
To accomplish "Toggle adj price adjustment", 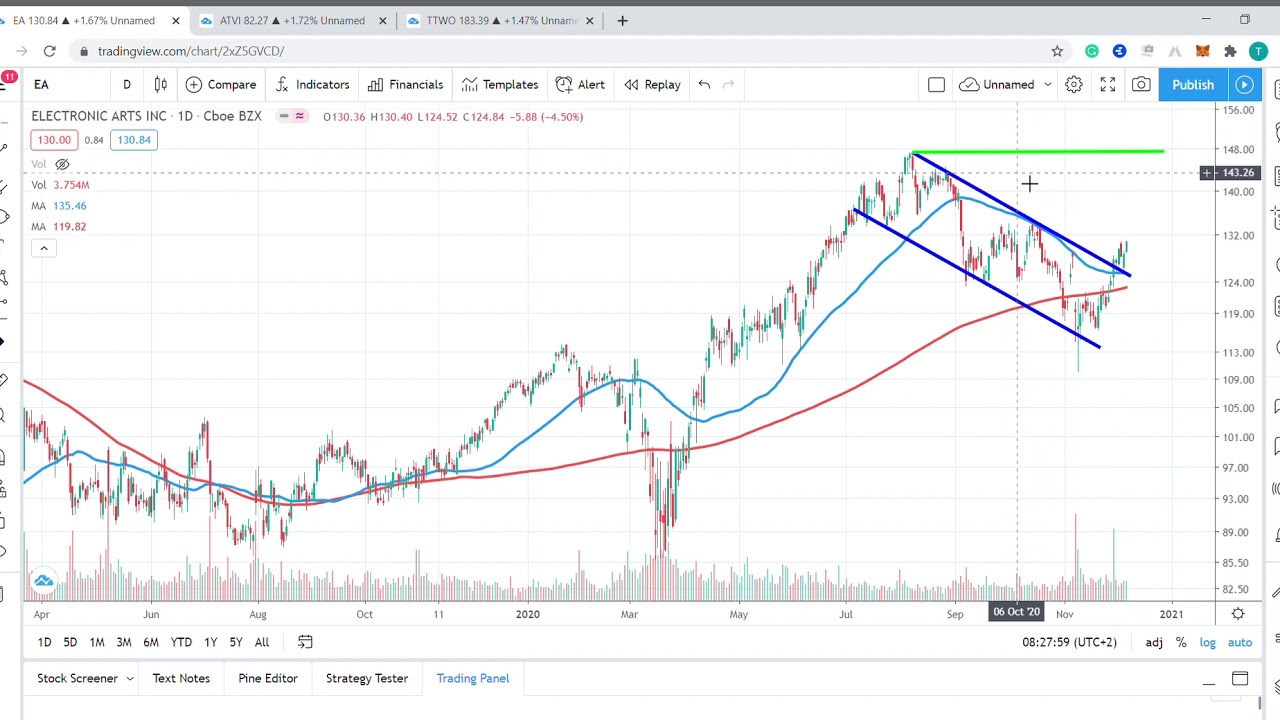I will tap(1154, 642).
